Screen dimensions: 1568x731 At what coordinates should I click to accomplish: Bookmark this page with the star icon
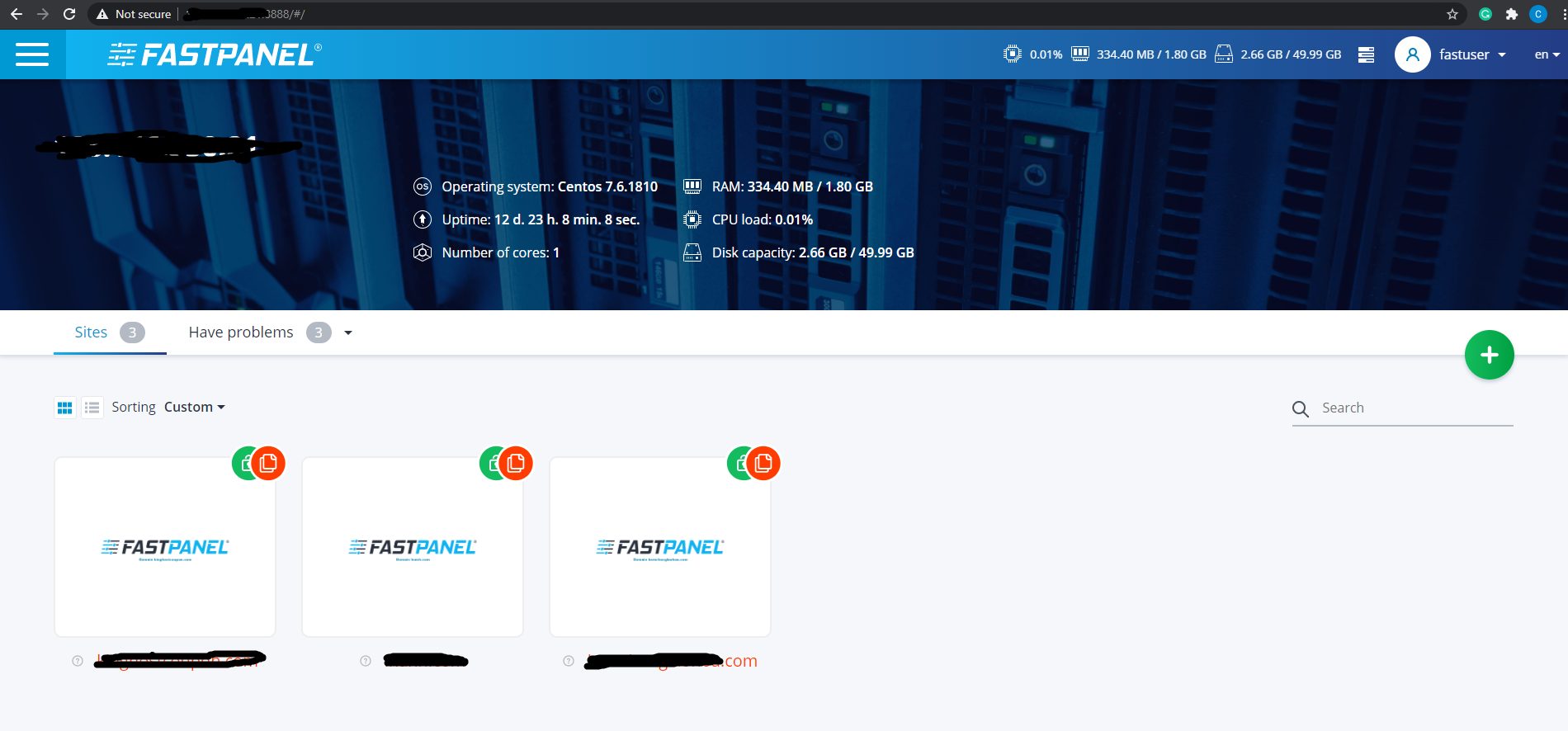[1452, 14]
